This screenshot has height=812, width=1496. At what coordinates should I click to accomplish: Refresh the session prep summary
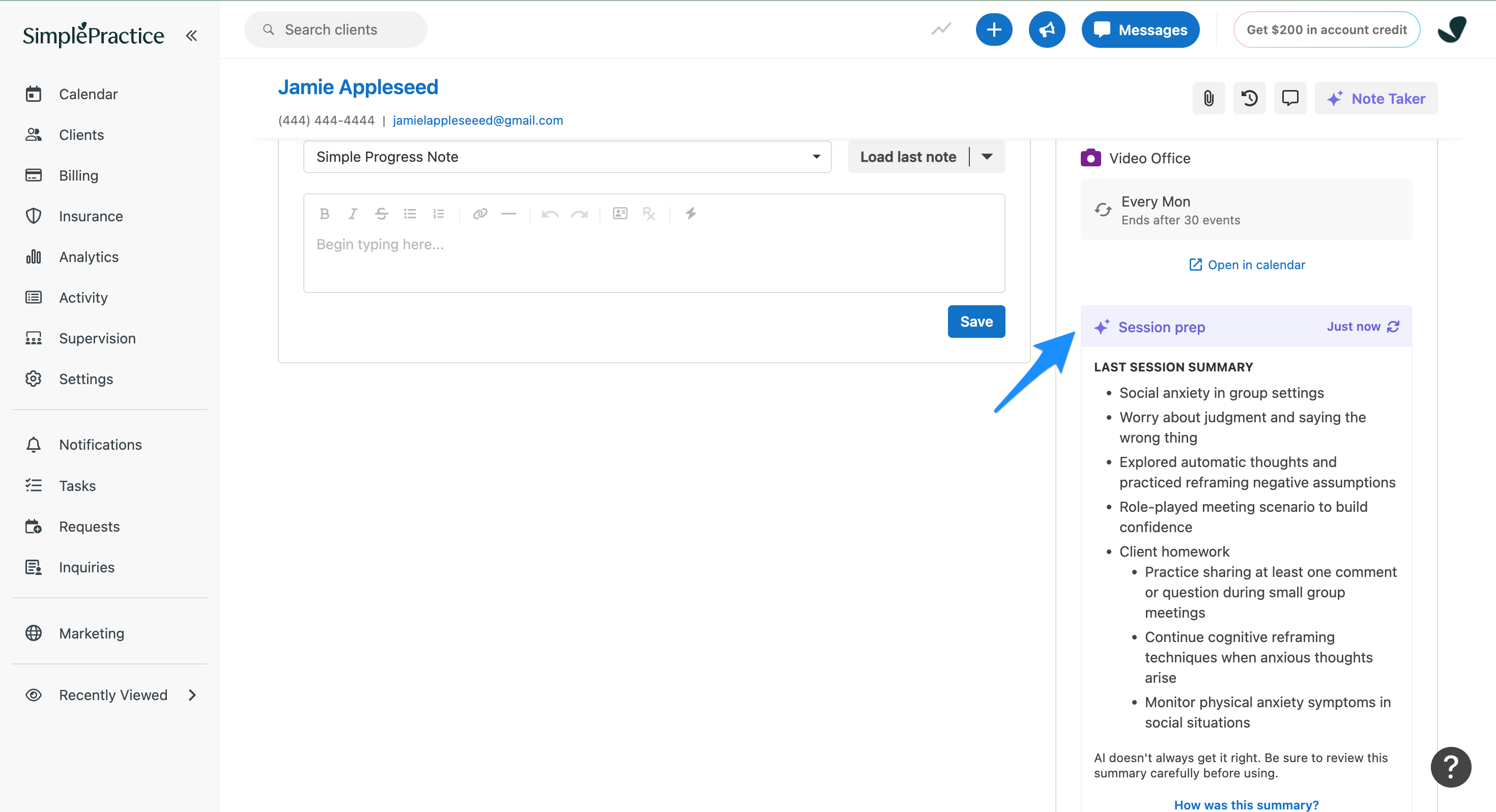click(x=1393, y=327)
